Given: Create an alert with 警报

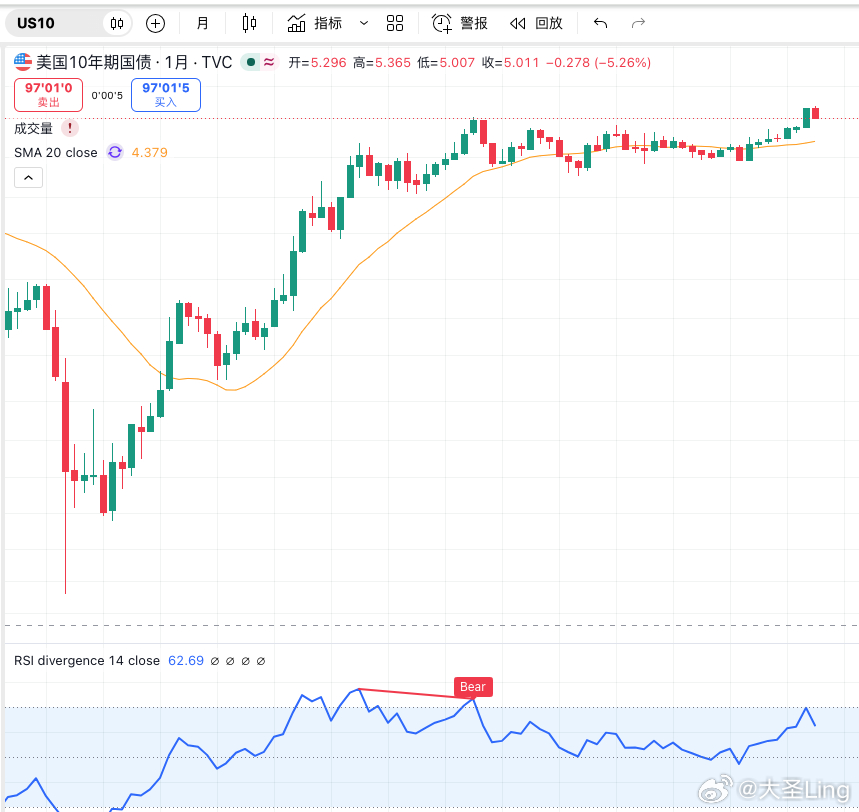Looking at the screenshot, I should (460, 23).
